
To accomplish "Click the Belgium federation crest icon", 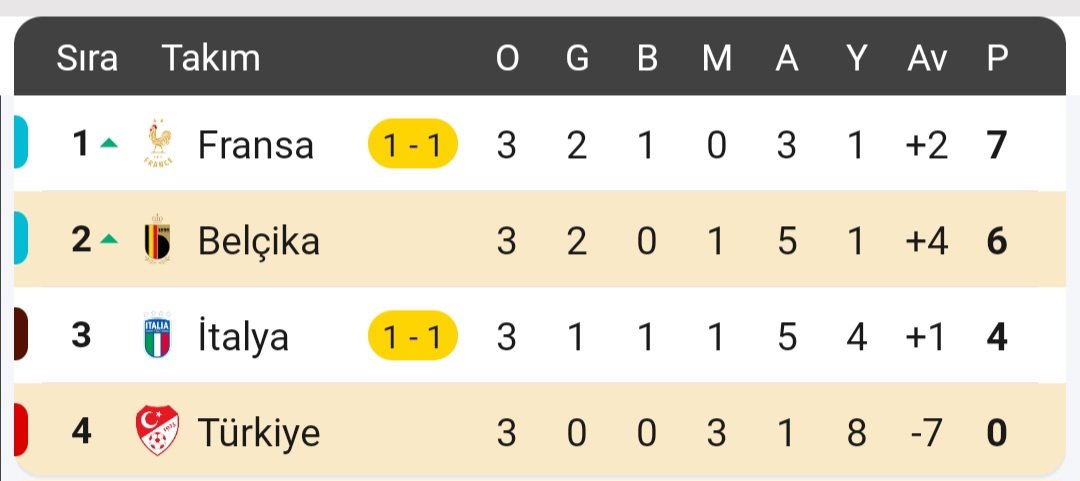I will [x=158, y=240].
